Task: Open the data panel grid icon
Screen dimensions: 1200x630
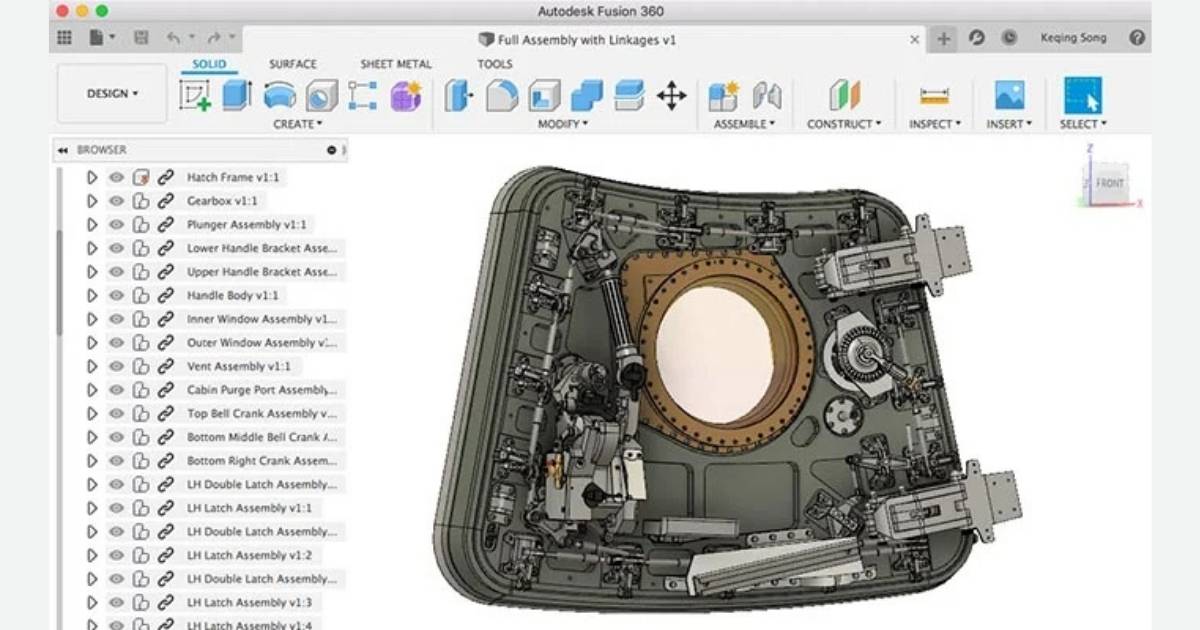Action: [x=64, y=38]
